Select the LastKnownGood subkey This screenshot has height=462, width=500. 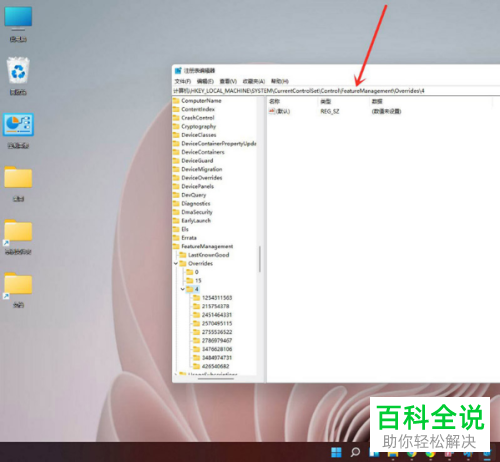(x=209, y=255)
